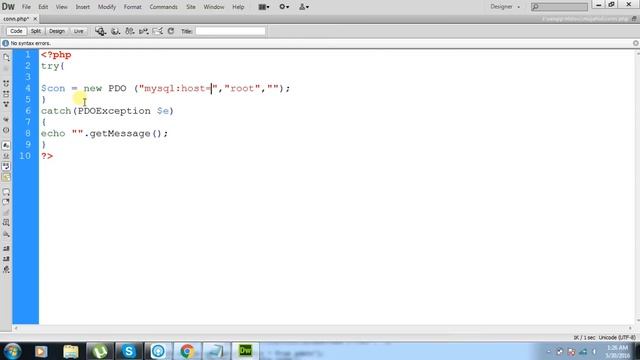Open the Insert menu
640x360 pixels.
pos(82,7)
